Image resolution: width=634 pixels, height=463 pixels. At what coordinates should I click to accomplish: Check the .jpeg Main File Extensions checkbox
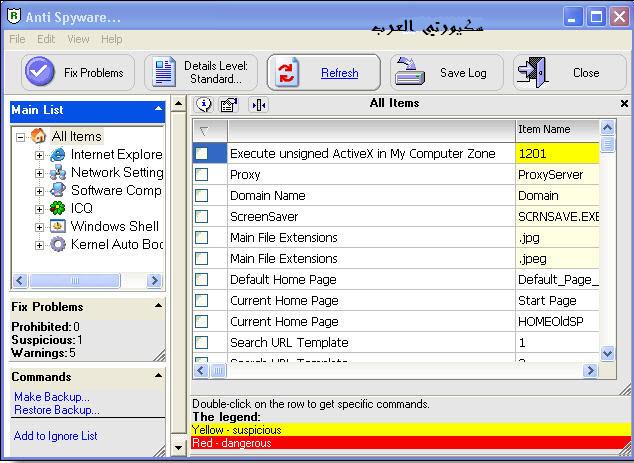[x=201, y=258]
